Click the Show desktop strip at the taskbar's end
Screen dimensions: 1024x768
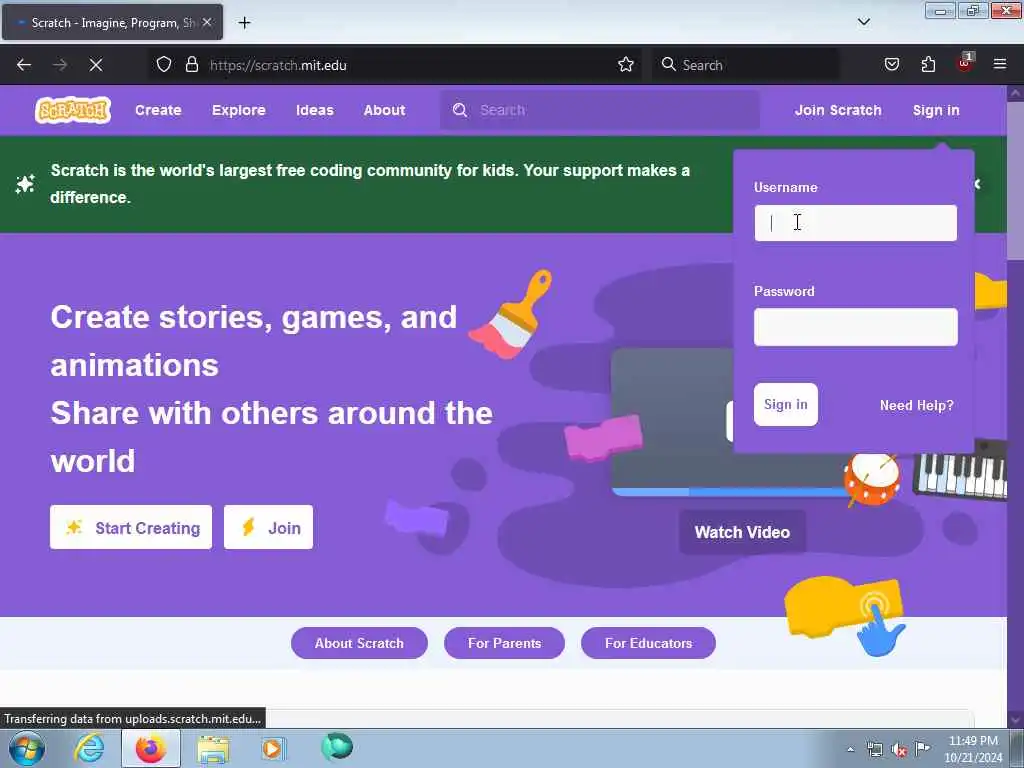pos(1018,749)
